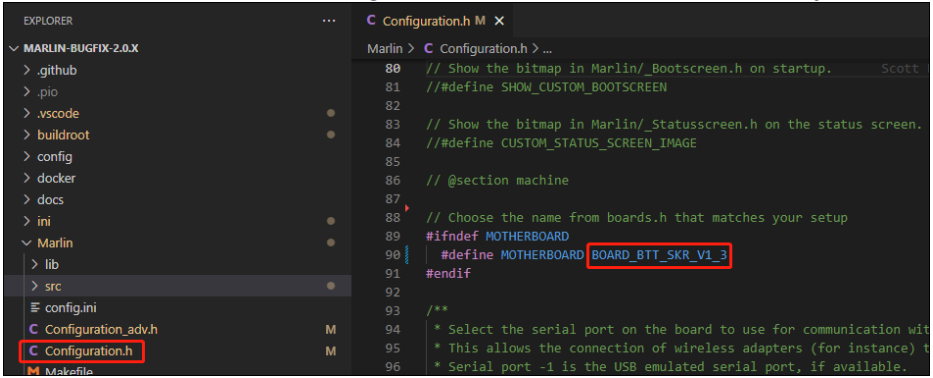
Task: Expand the src folder
Action: pos(35,286)
